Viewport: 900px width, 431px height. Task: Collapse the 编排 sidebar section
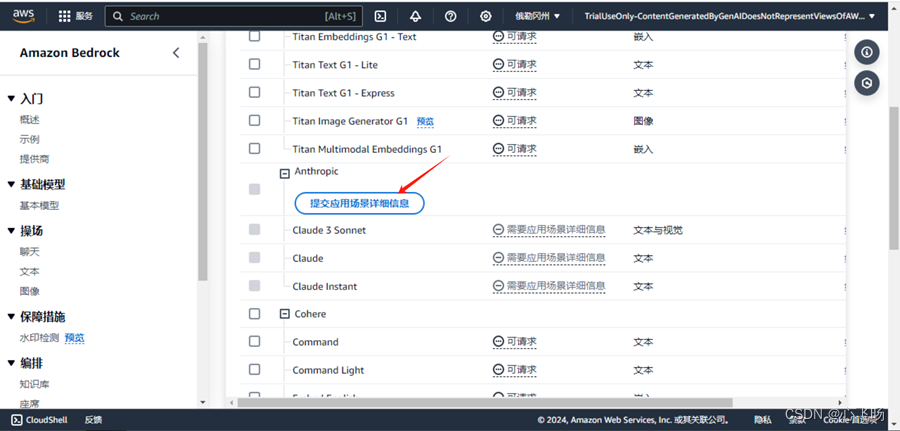pyautogui.click(x=11, y=363)
